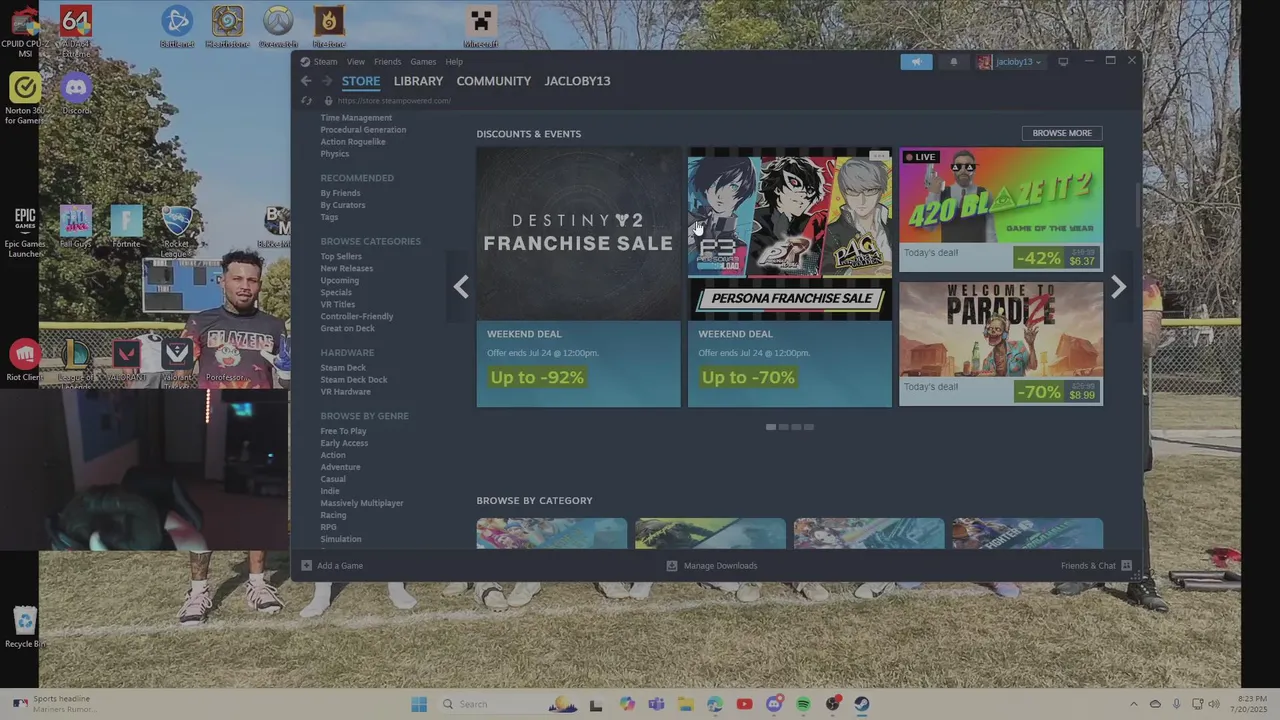The height and width of the screenshot is (720, 1280).
Task: Select the Overwatch desktop icon
Action: tap(278, 26)
